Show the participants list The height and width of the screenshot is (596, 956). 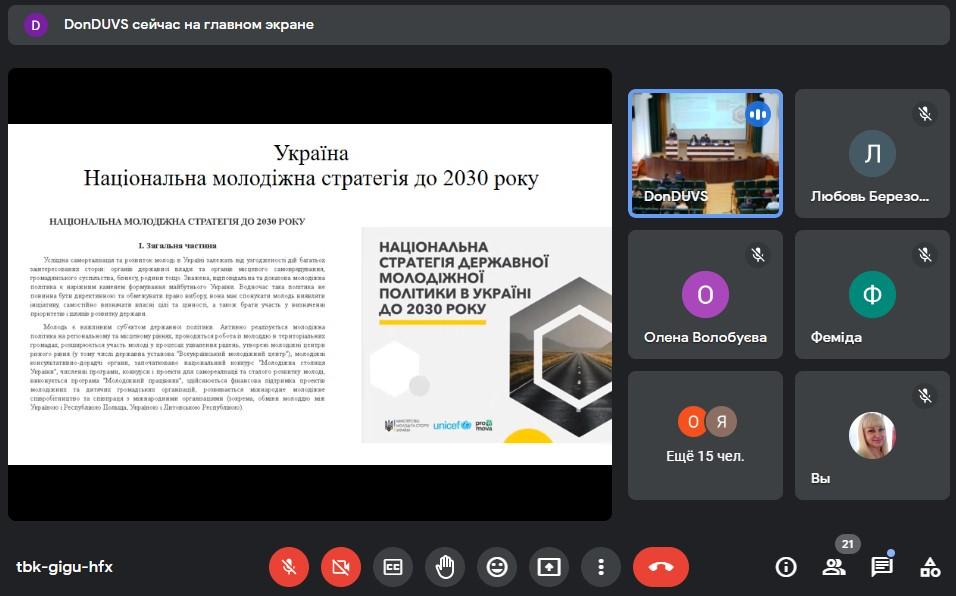pos(833,567)
